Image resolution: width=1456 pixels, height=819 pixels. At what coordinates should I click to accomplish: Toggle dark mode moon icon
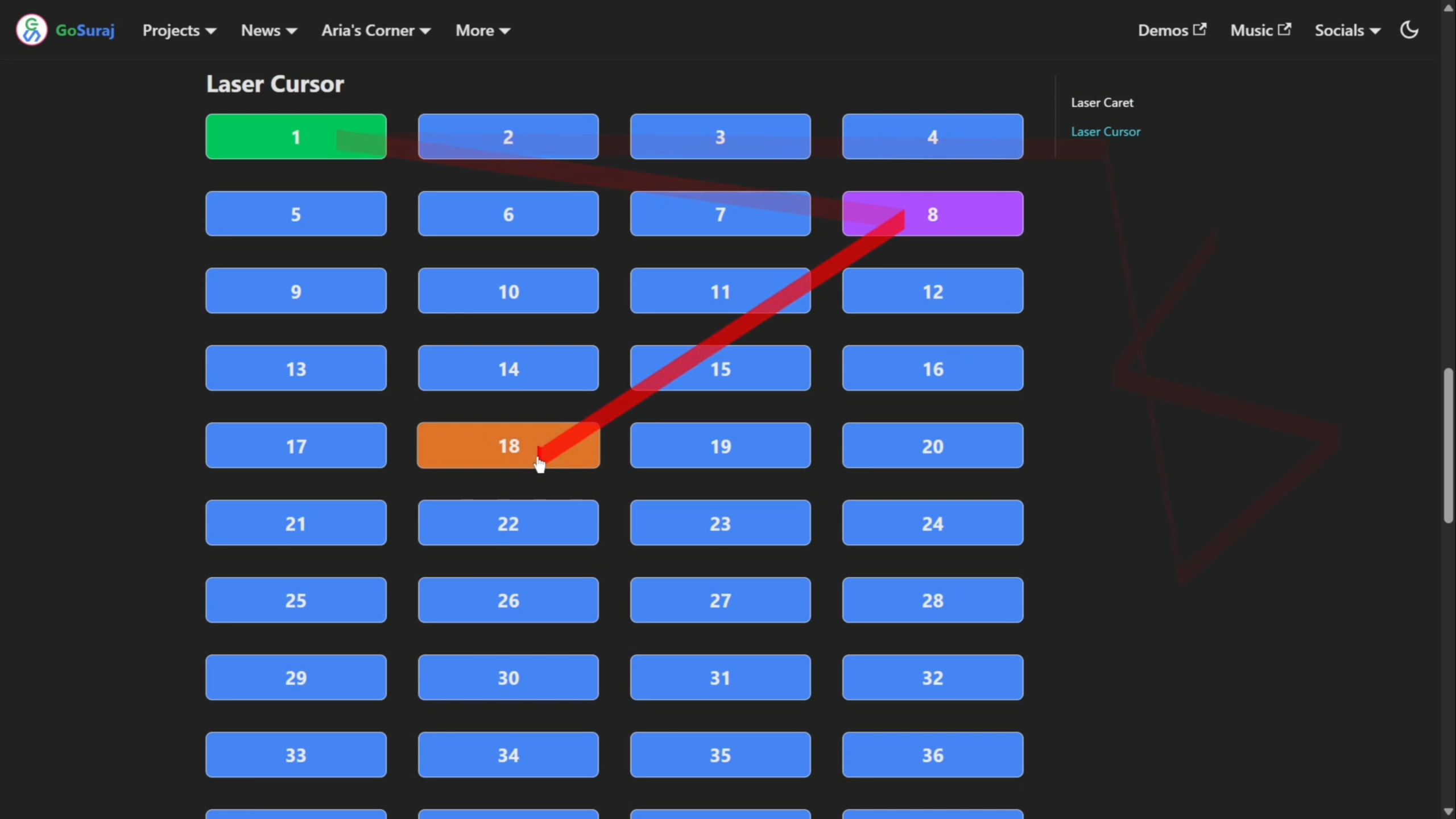coord(1409,30)
